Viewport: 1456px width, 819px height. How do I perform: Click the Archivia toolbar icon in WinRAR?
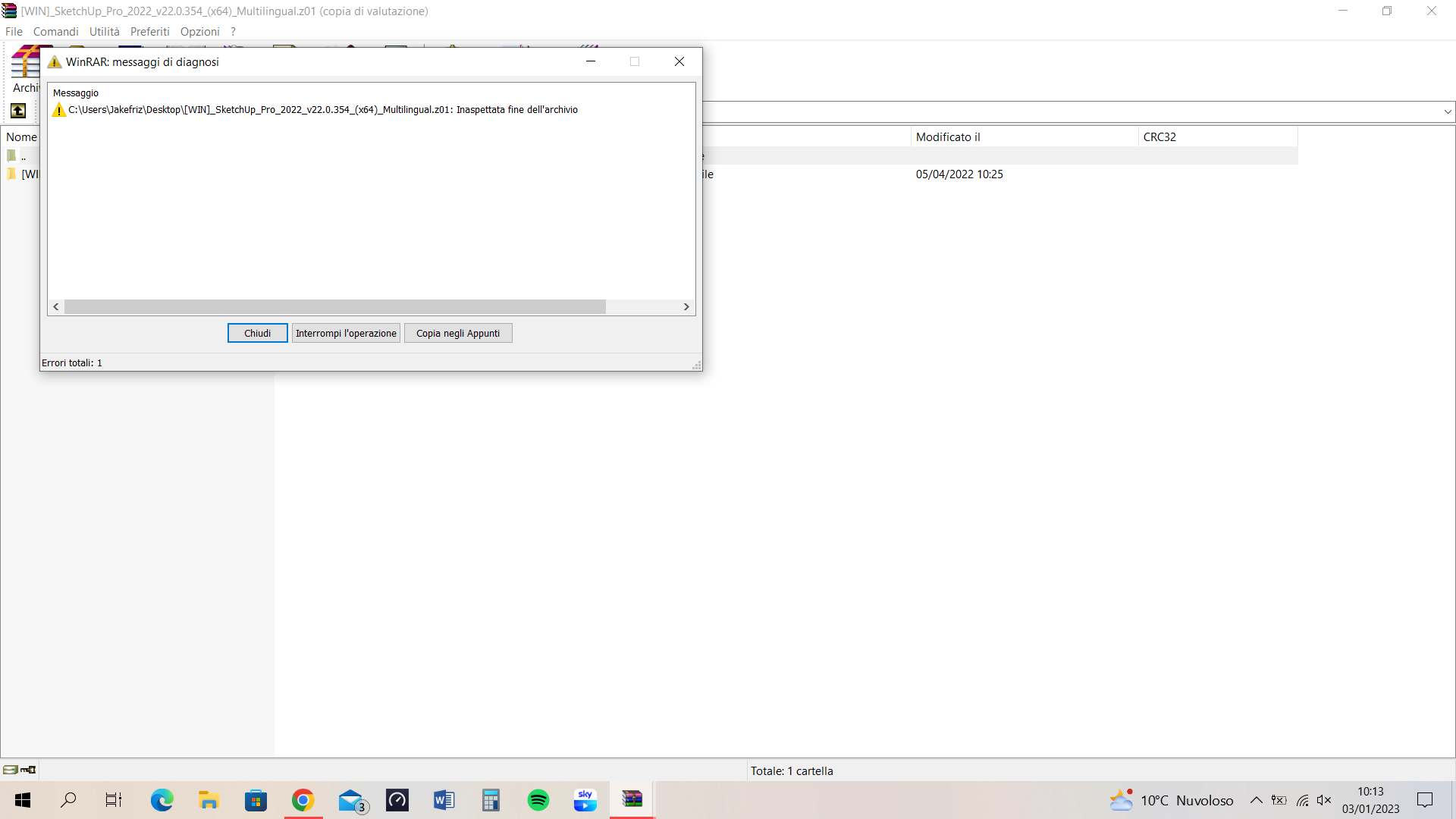[24, 70]
